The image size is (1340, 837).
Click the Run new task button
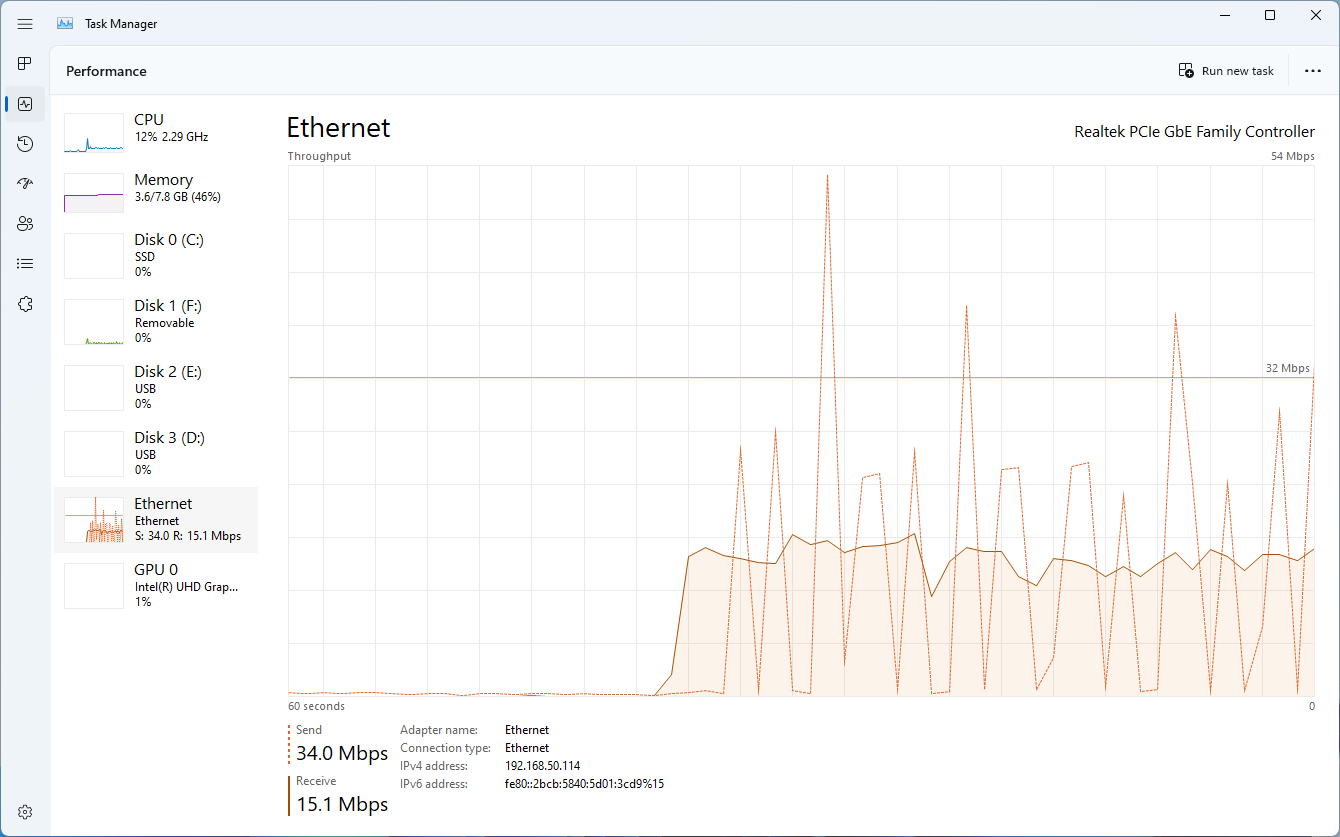pos(1226,71)
